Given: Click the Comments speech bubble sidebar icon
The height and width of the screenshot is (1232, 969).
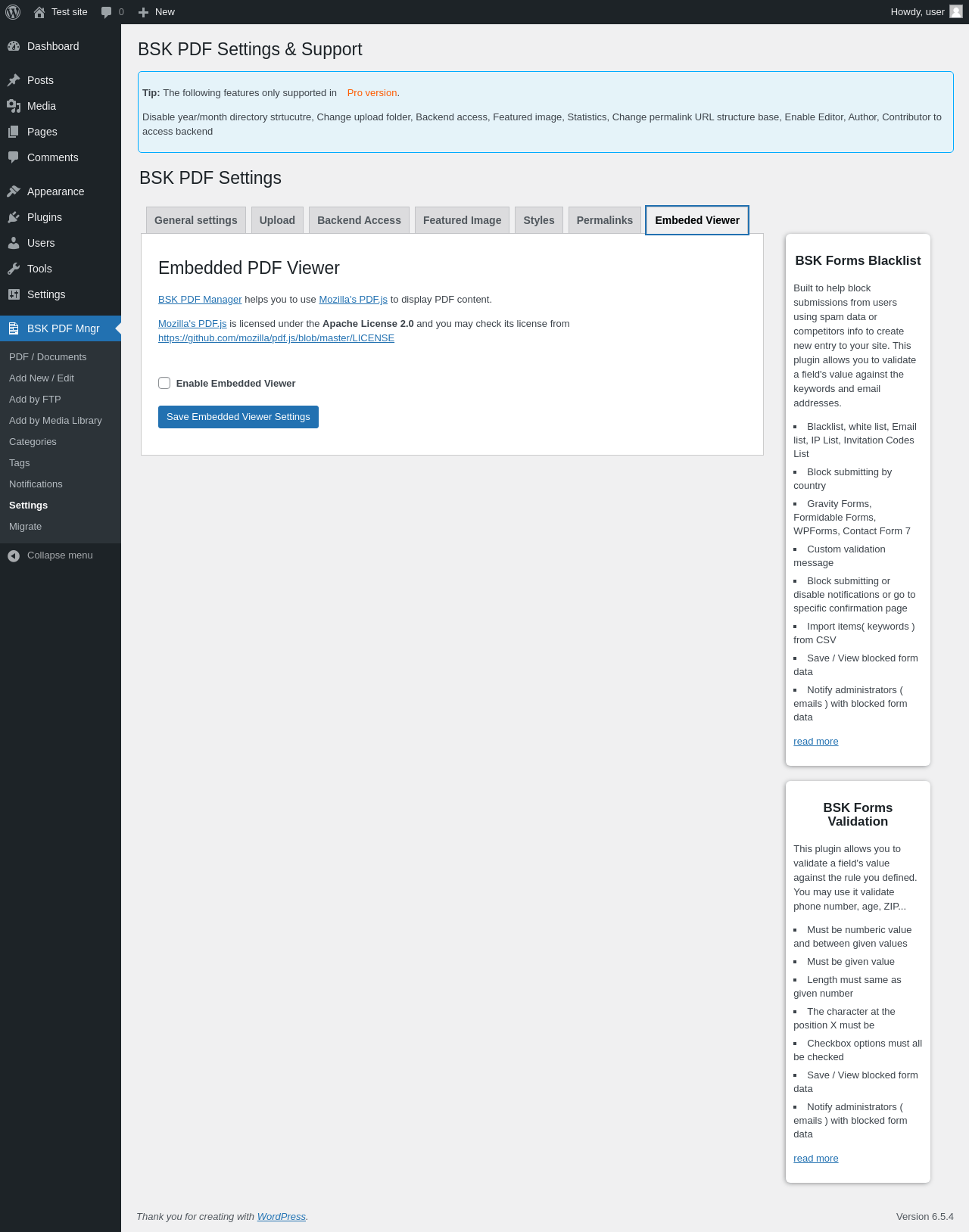Looking at the screenshot, I should click(x=14, y=157).
